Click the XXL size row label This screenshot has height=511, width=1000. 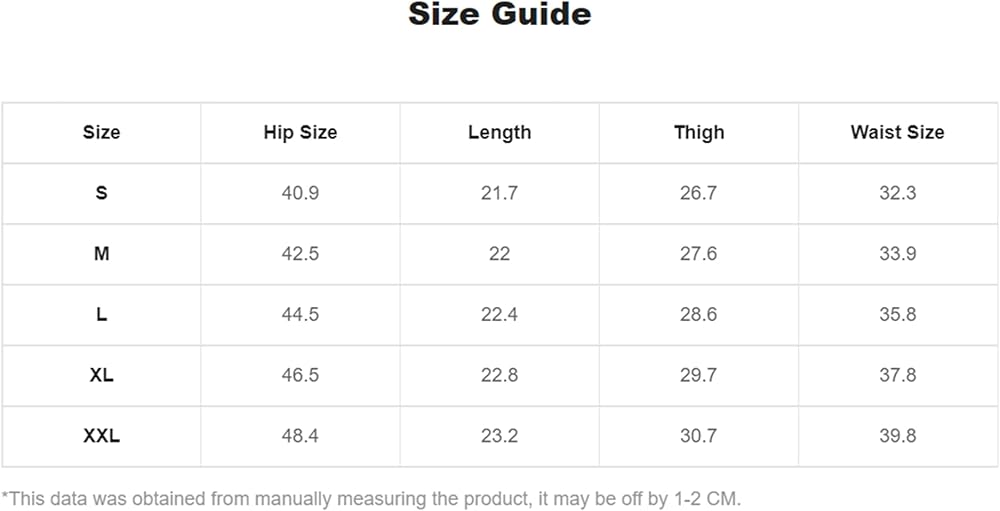tap(101, 436)
